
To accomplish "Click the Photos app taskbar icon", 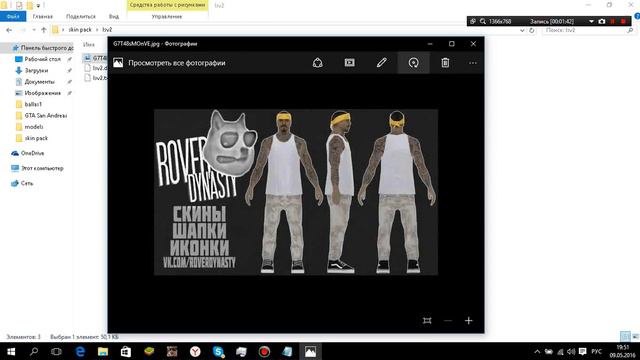I will [310, 351].
